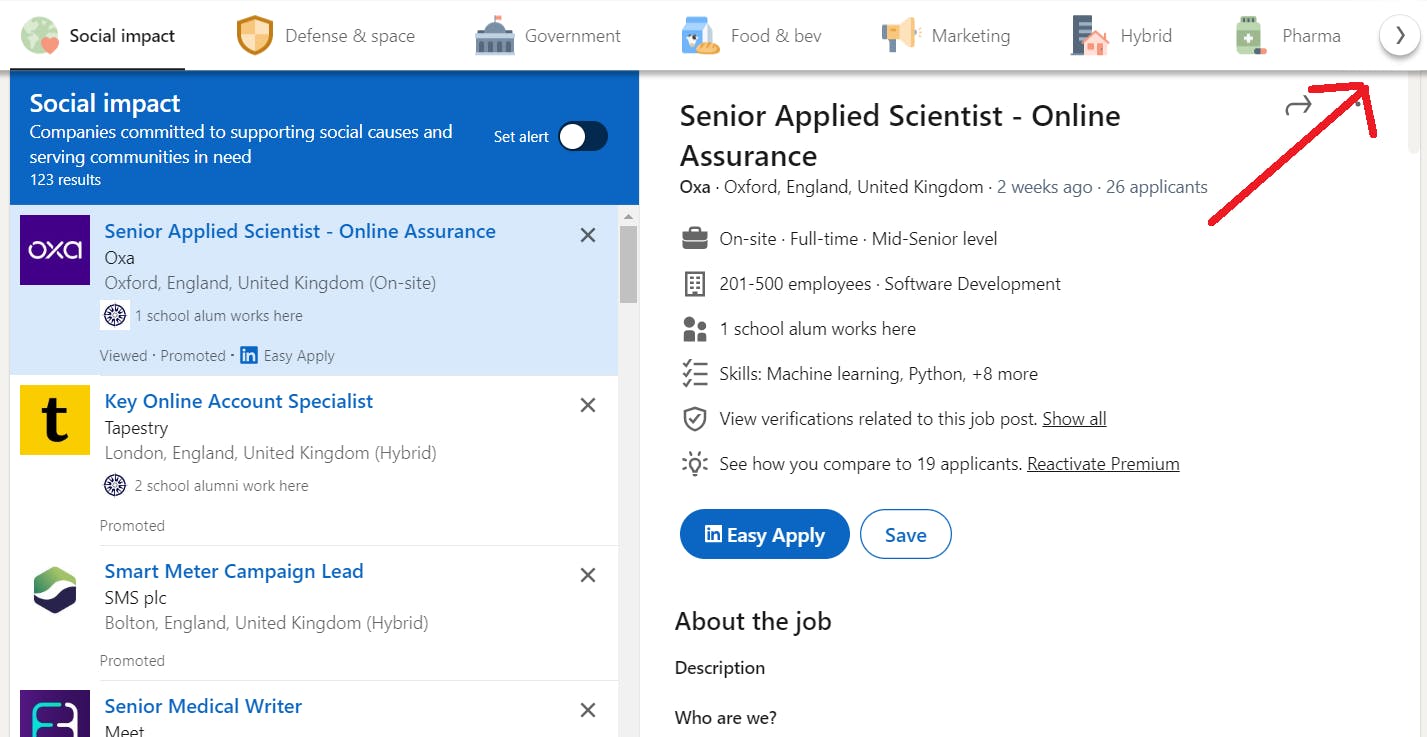Viewport: 1427px width, 737px height.
Task: Click the building icon beside 201-500 employees
Action: click(694, 284)
